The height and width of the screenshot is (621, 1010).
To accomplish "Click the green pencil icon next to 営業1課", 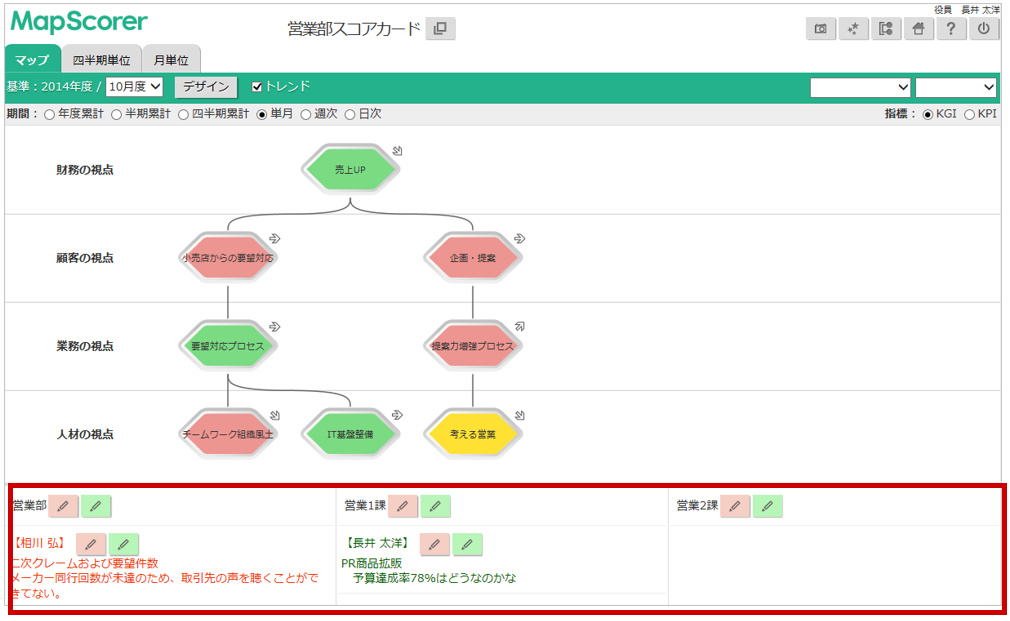I will [x=435, y=506].
